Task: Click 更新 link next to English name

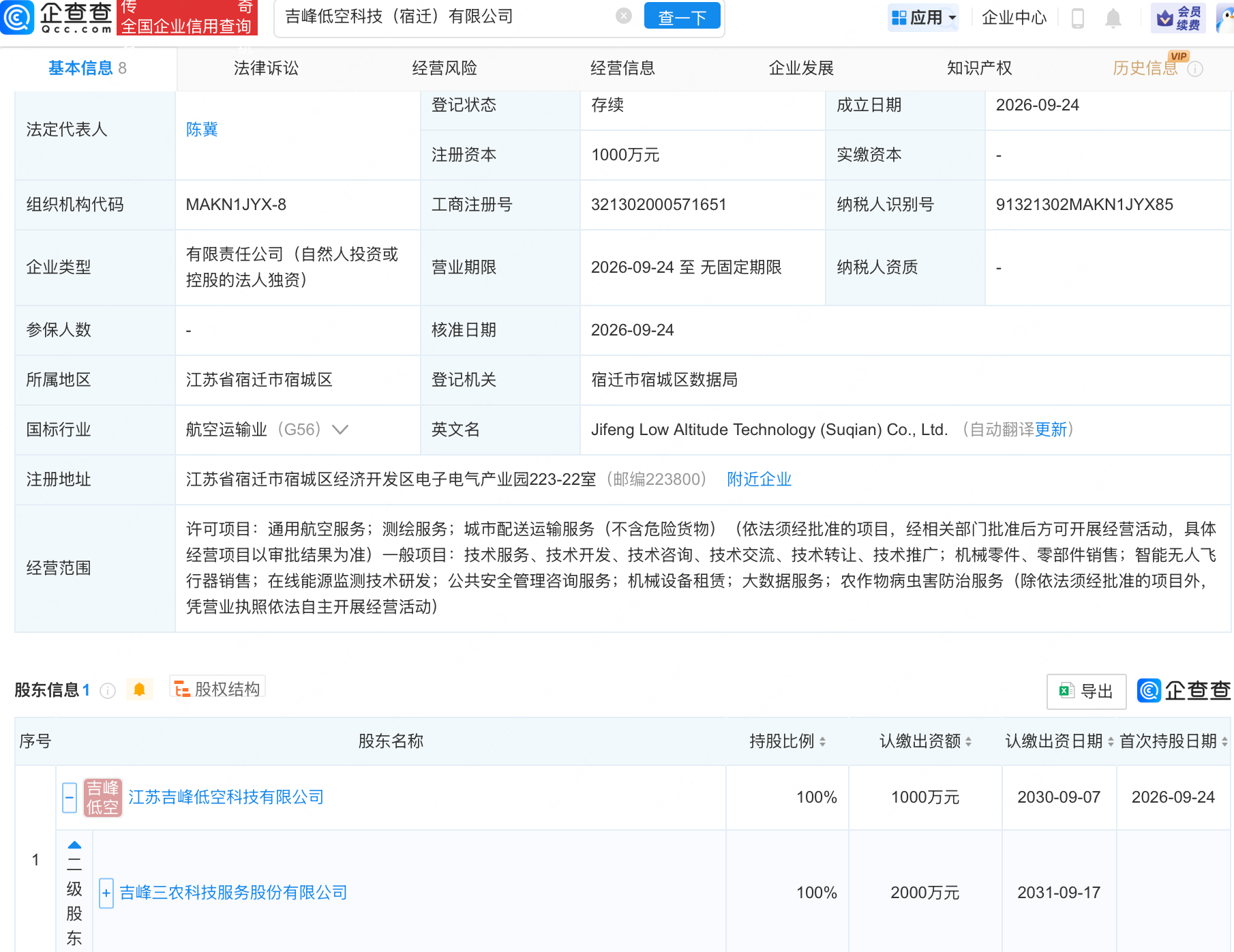Action: [1051, 430]
